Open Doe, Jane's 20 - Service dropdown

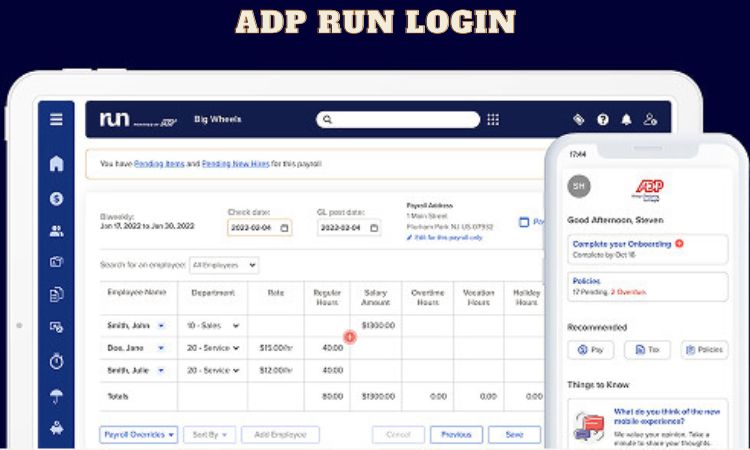click(213, 348)
